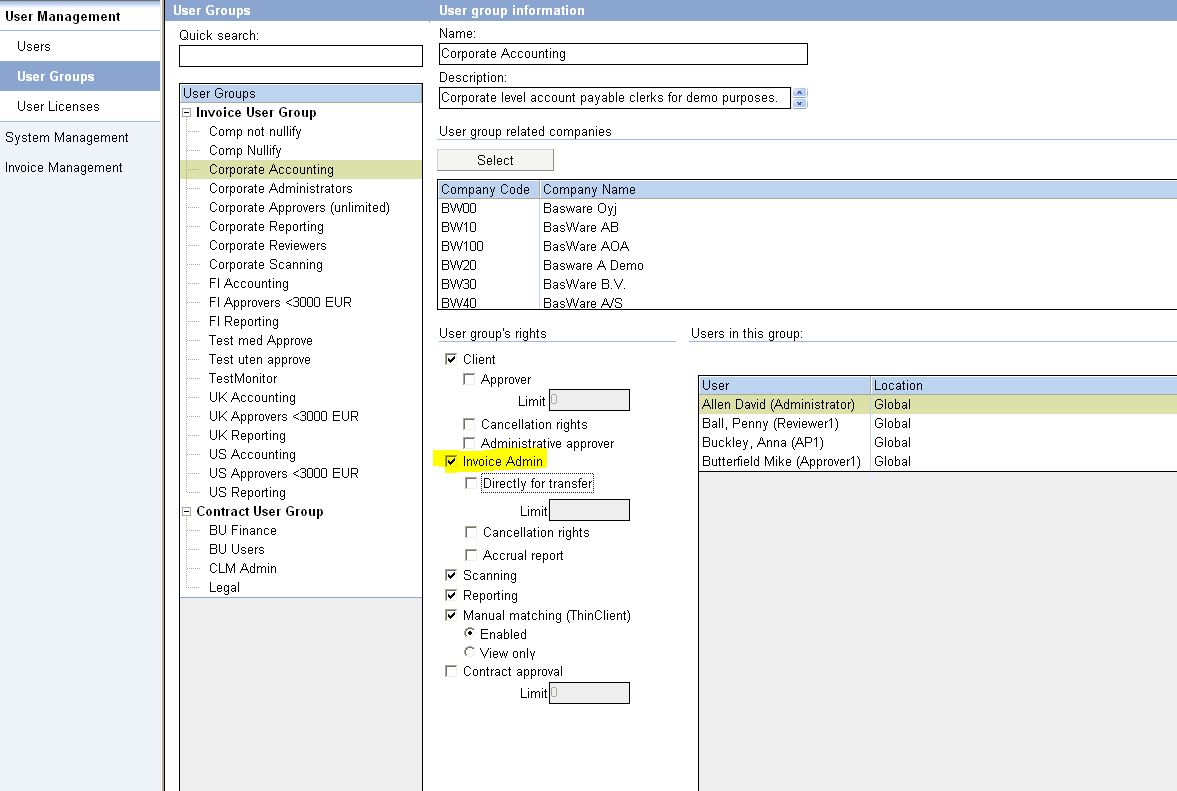Image resolution: width=1177 pixels, height=791 pixels.
Task: Check Directly for transfer option
Action: (471, 483)
